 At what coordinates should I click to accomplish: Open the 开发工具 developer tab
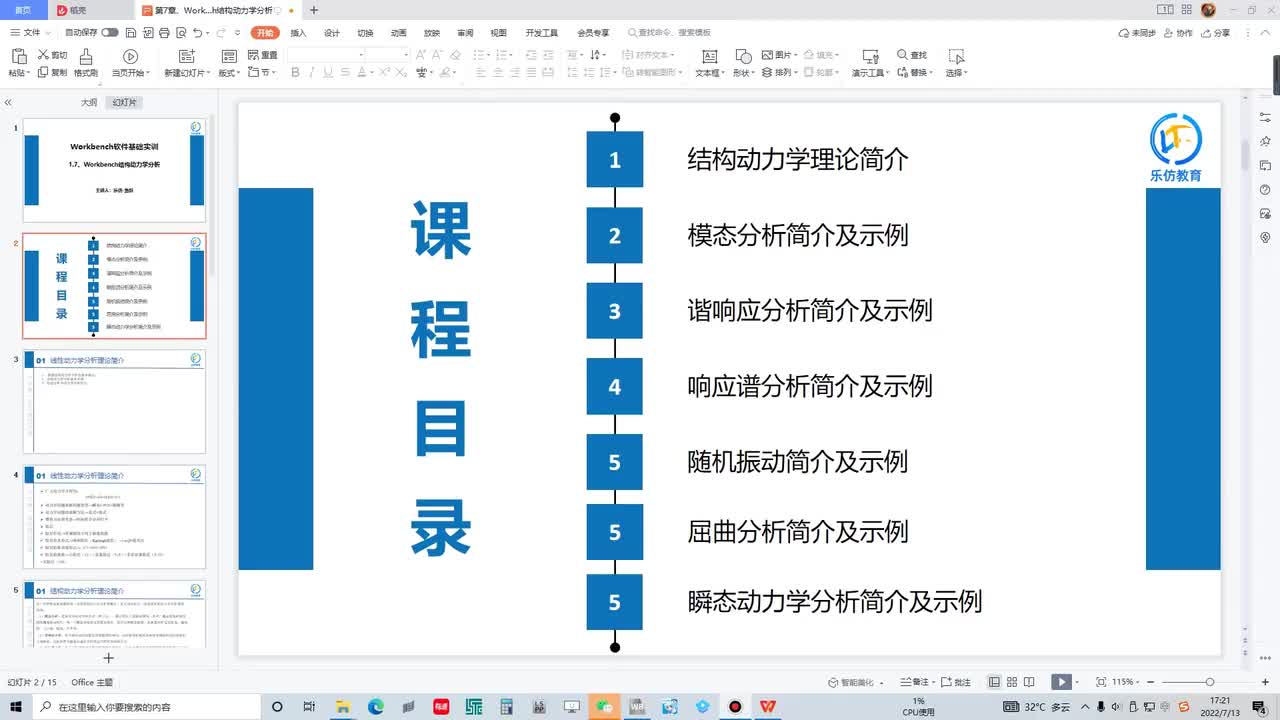pyautogui.click(x=542, y=33)
